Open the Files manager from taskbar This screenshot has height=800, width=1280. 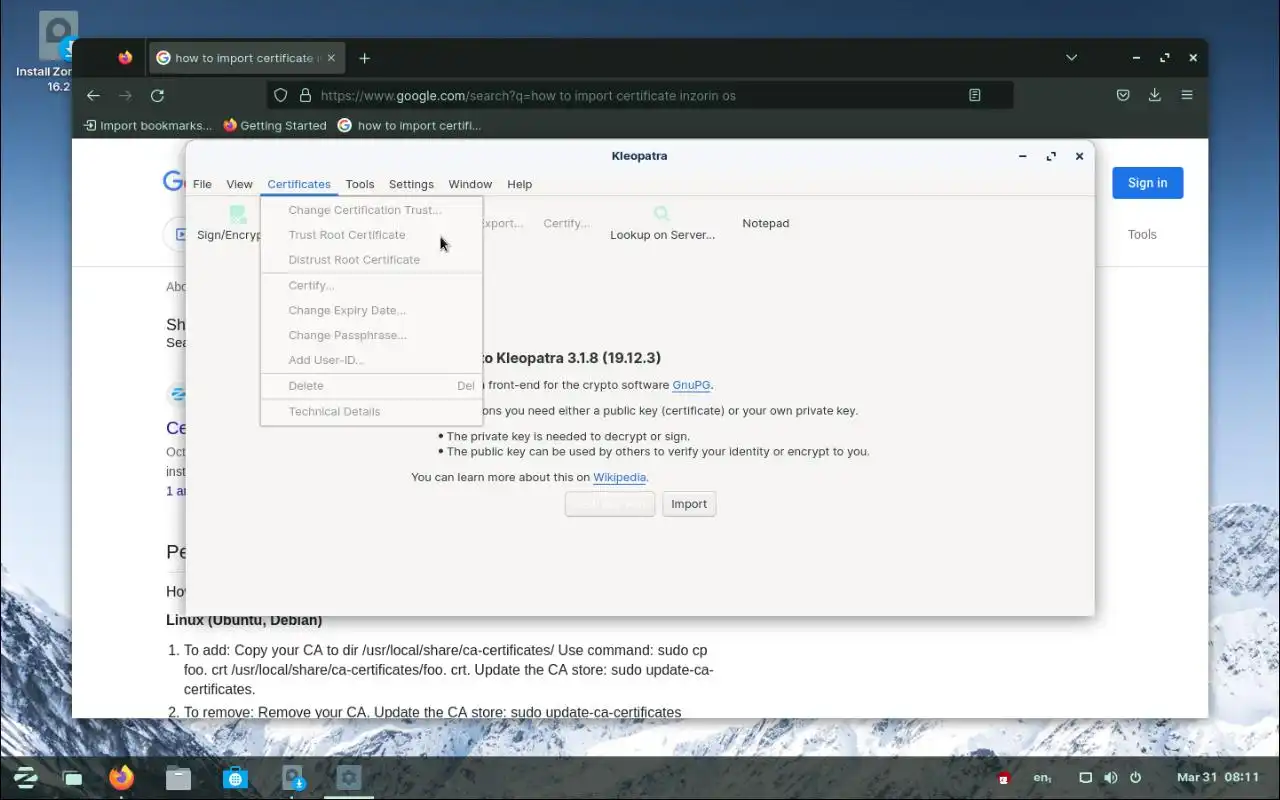point(178,777)
